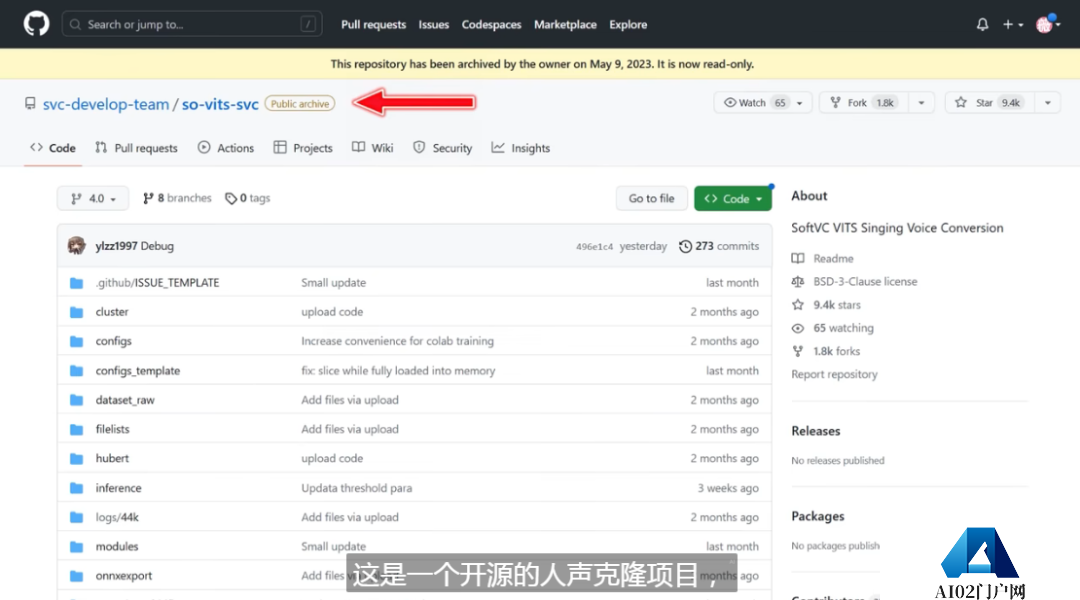Switch to the Insights tab
This screenshot has width=1080, height=600.
click(x=521, y=148)
